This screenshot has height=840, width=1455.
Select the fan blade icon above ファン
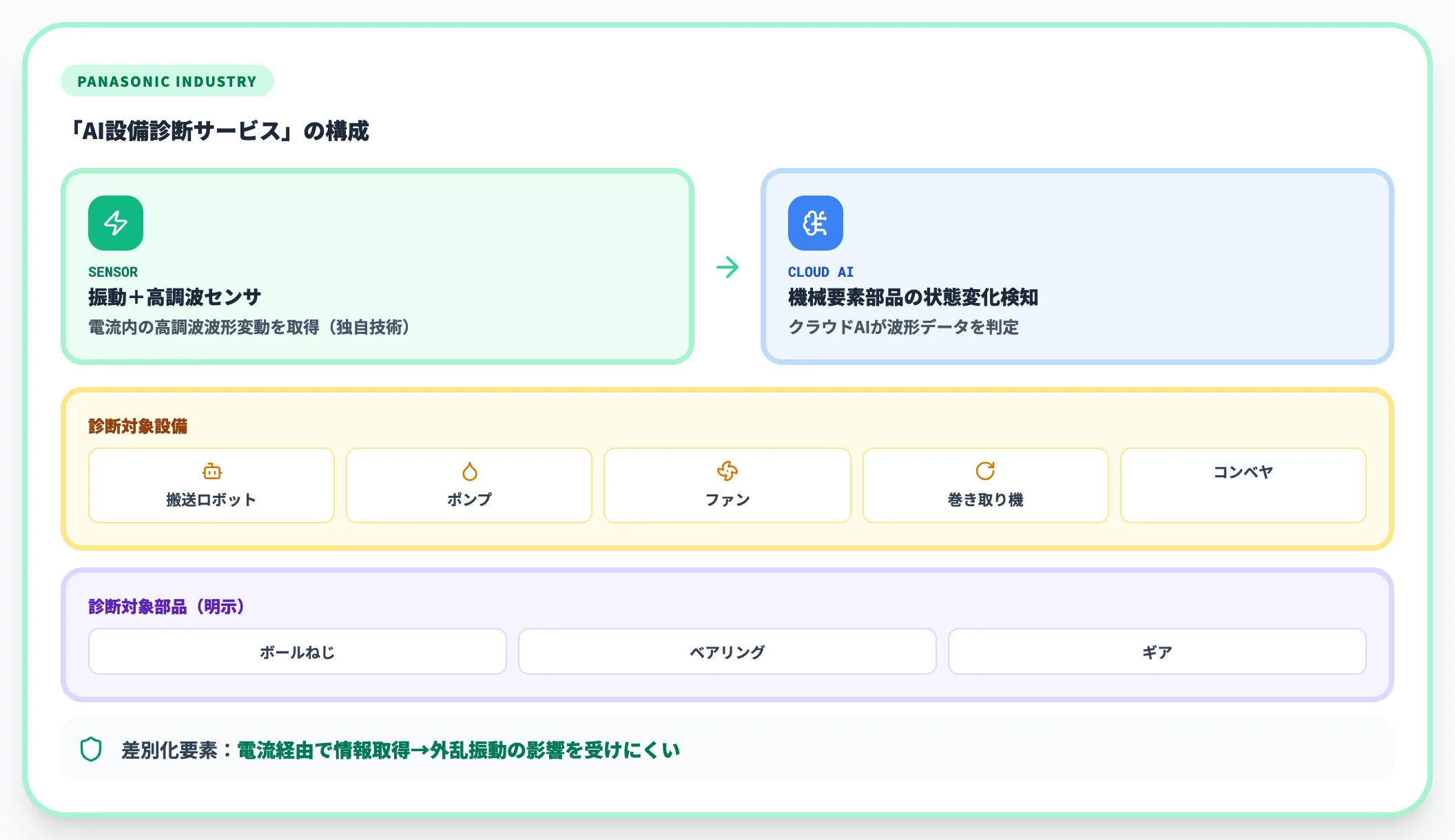coord(727,471)
